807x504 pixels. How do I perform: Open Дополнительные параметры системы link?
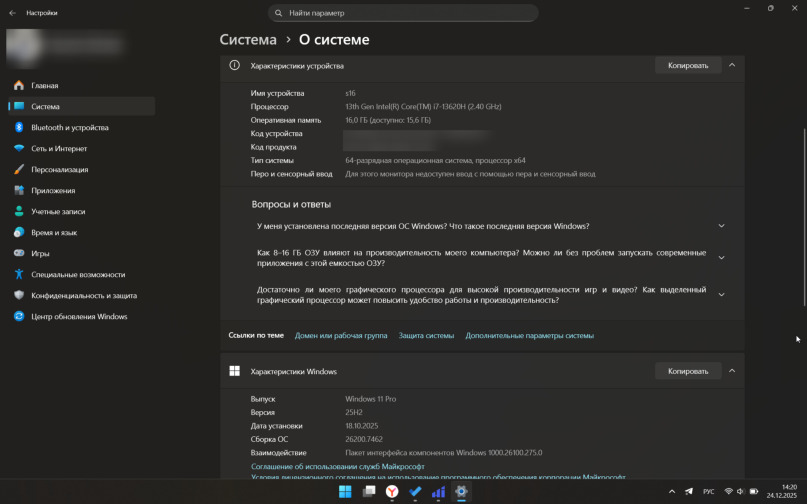pos(530,336)
